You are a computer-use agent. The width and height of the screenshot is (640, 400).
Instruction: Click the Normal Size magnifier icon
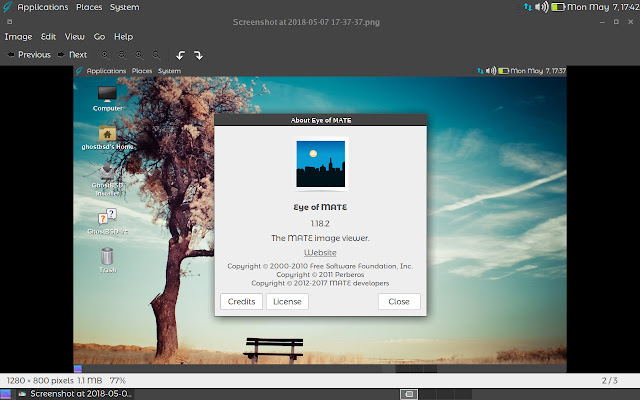tap(140, 55)
